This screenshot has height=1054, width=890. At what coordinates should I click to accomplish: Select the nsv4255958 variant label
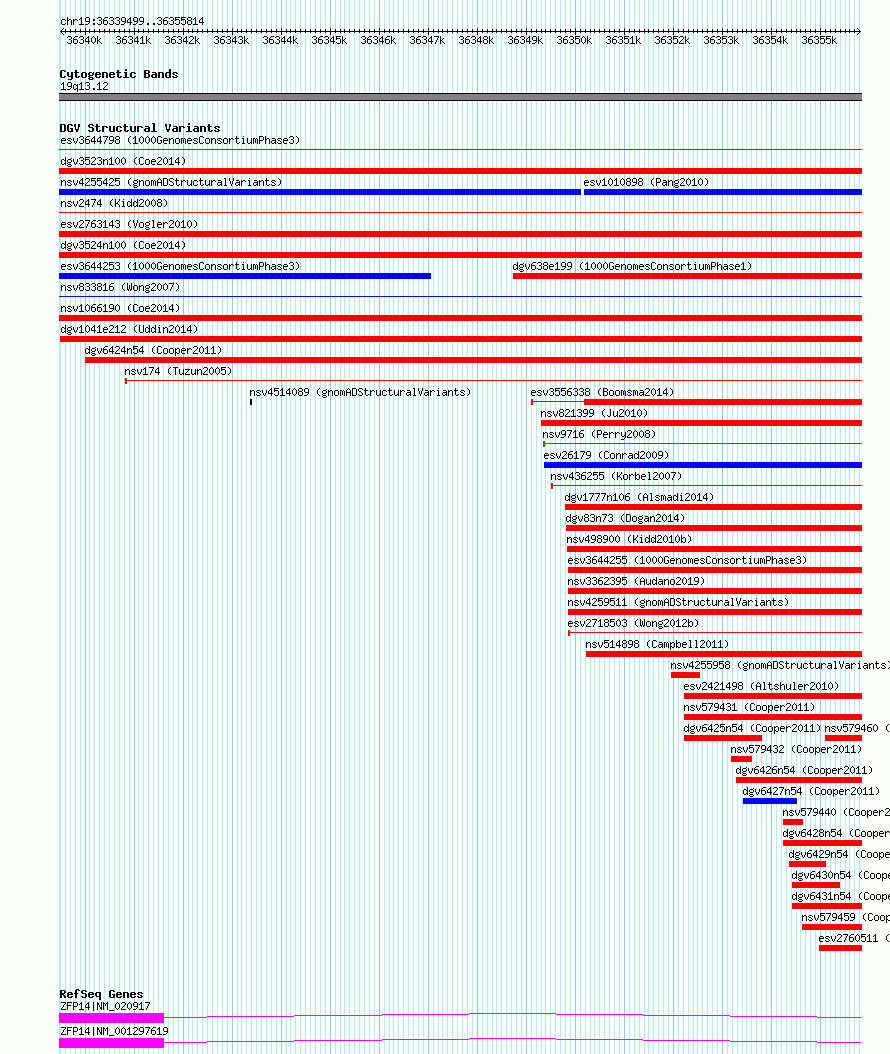(779, 665)
